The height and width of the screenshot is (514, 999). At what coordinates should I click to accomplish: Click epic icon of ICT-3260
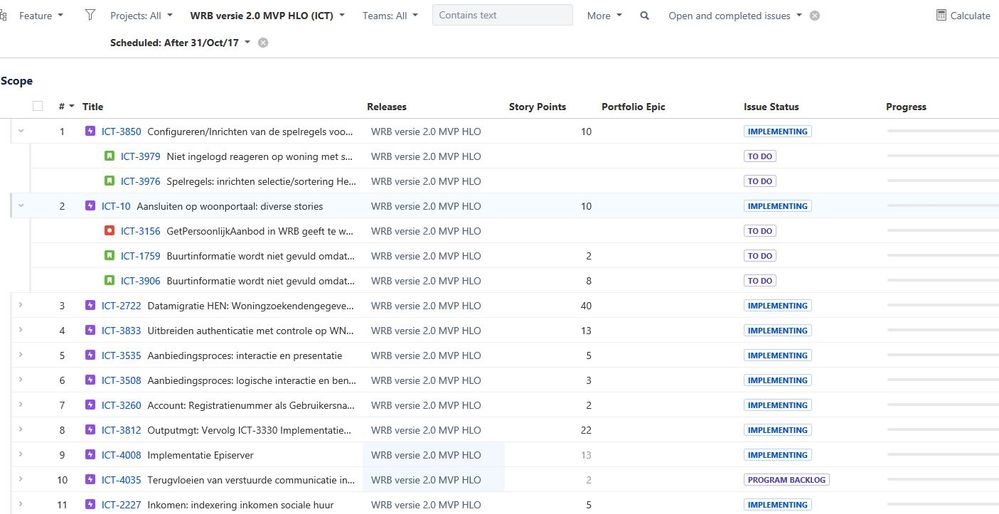tap(90, 404)
